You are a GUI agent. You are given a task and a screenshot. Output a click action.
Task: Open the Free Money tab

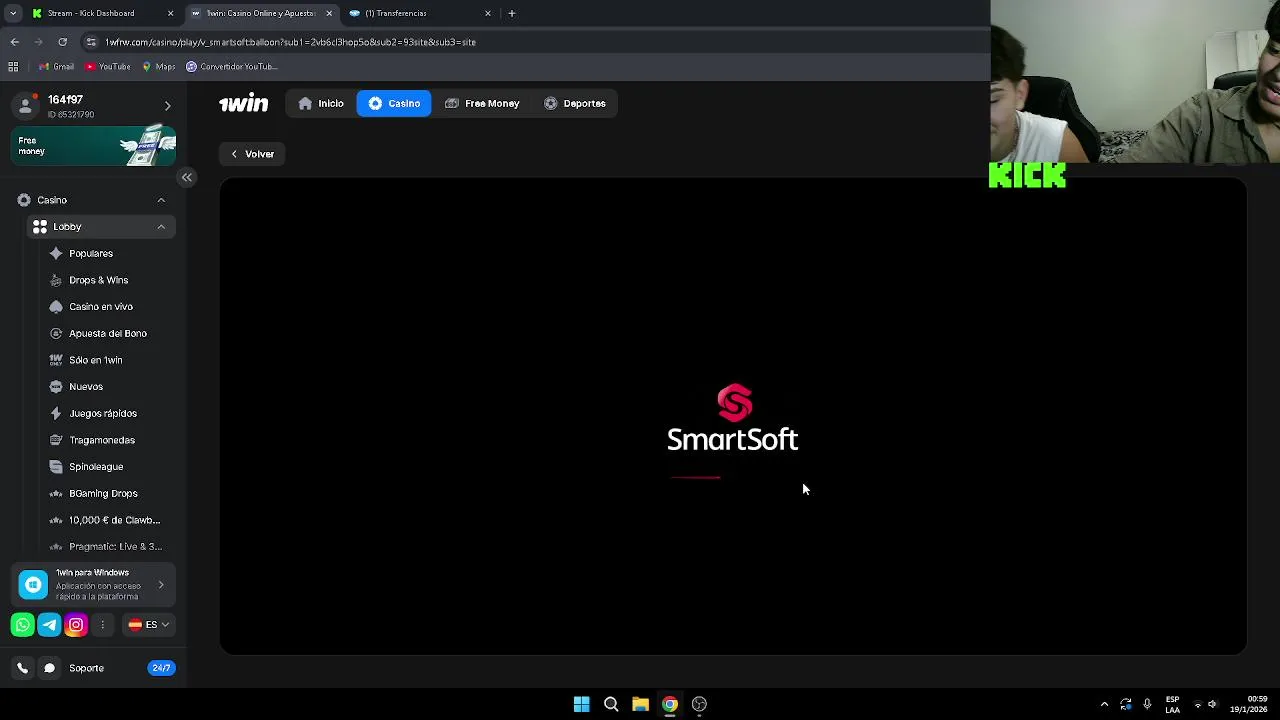482,103
